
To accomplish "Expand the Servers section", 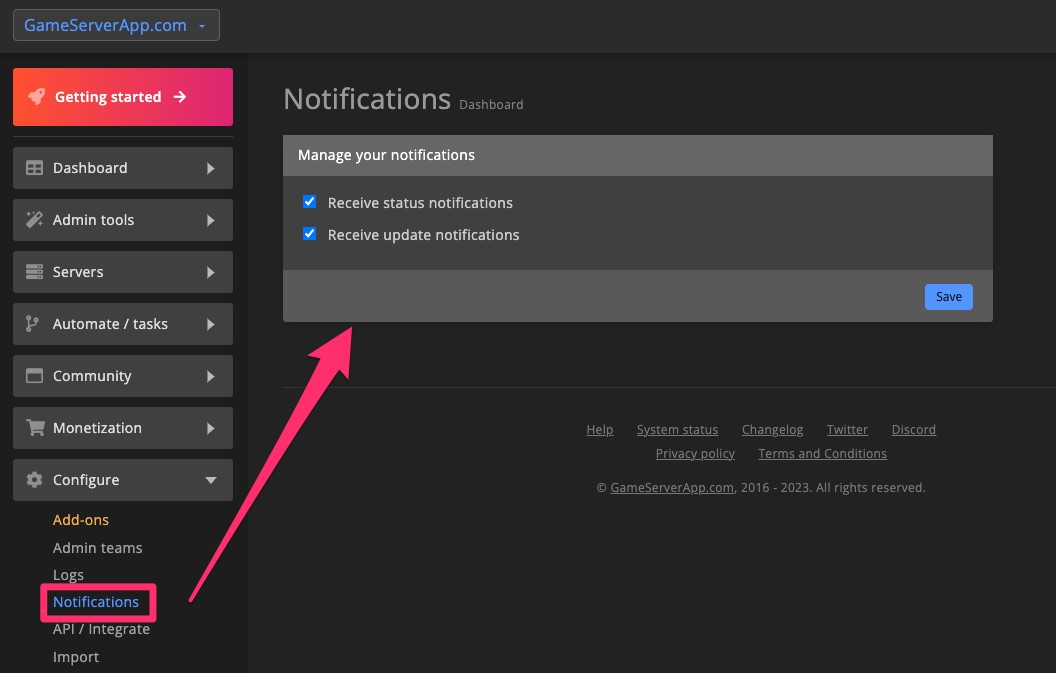I will [x=122, y=271].
